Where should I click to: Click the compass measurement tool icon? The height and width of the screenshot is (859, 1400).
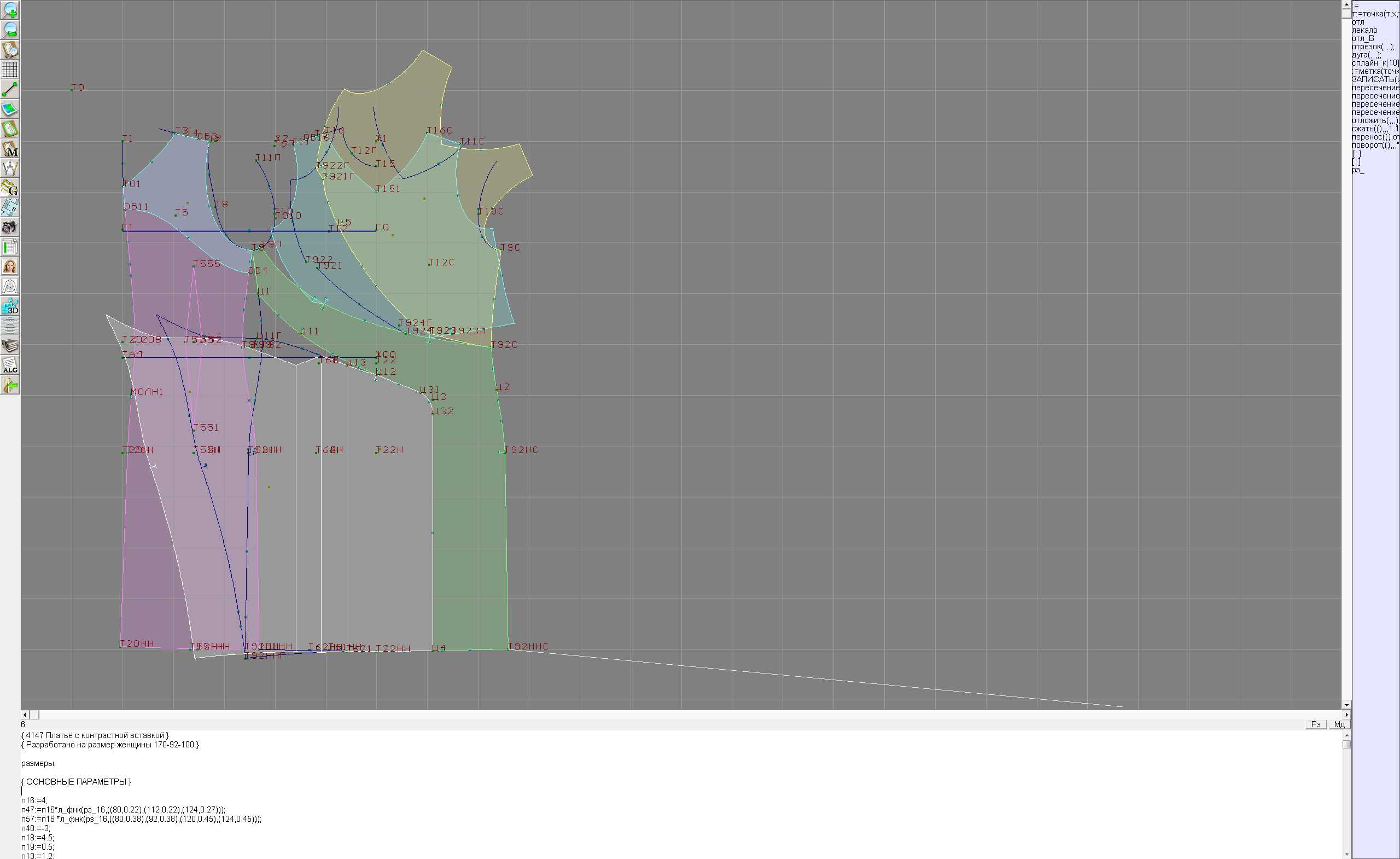[x=10, y=169]
